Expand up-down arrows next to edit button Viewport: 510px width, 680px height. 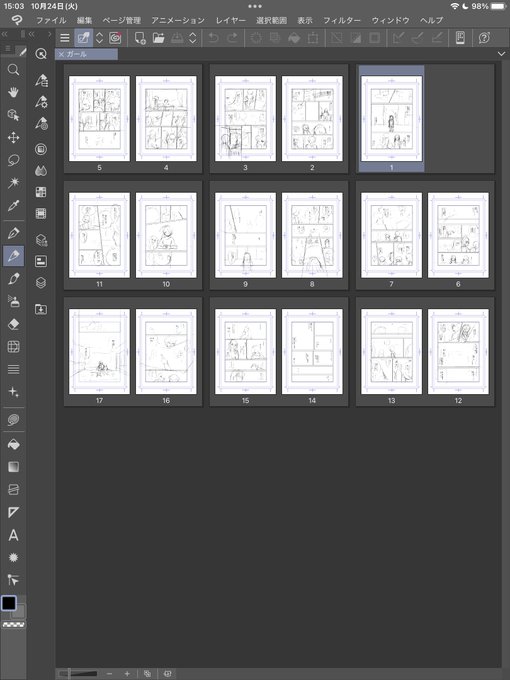point(99,38)
